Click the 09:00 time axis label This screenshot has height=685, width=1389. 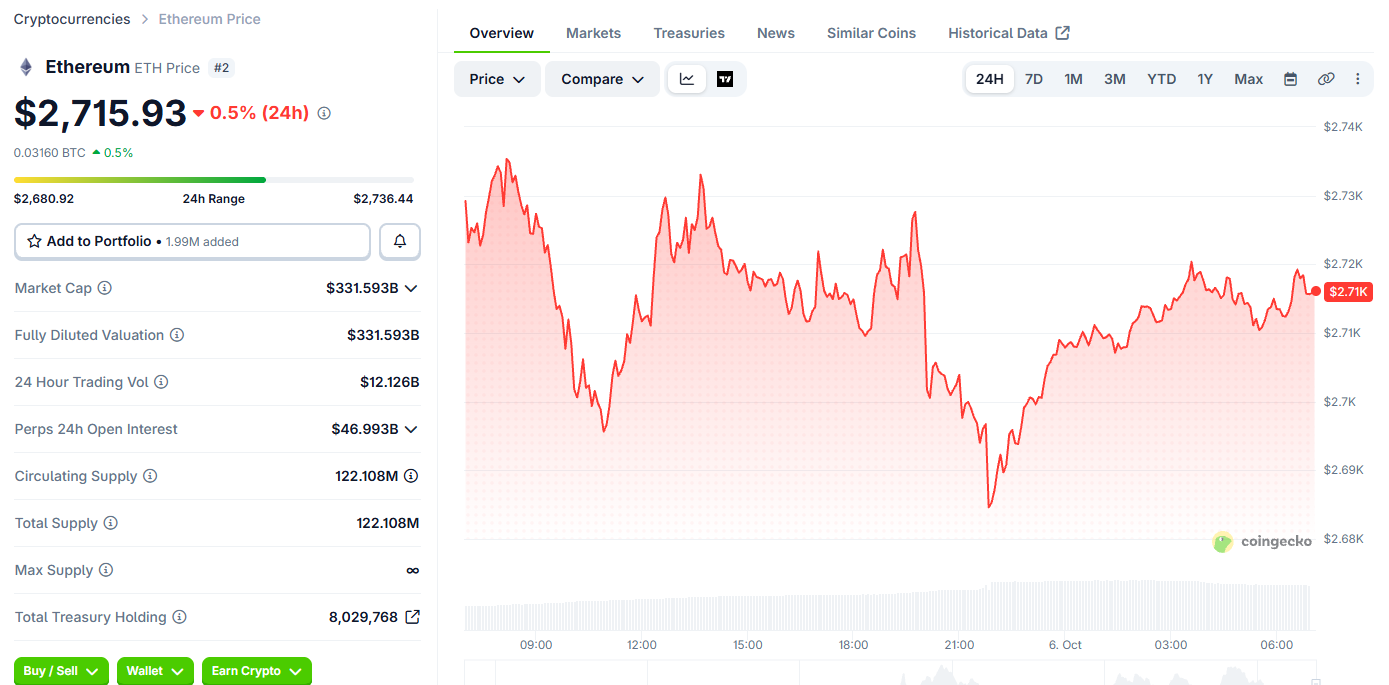[x=536, y=645]
